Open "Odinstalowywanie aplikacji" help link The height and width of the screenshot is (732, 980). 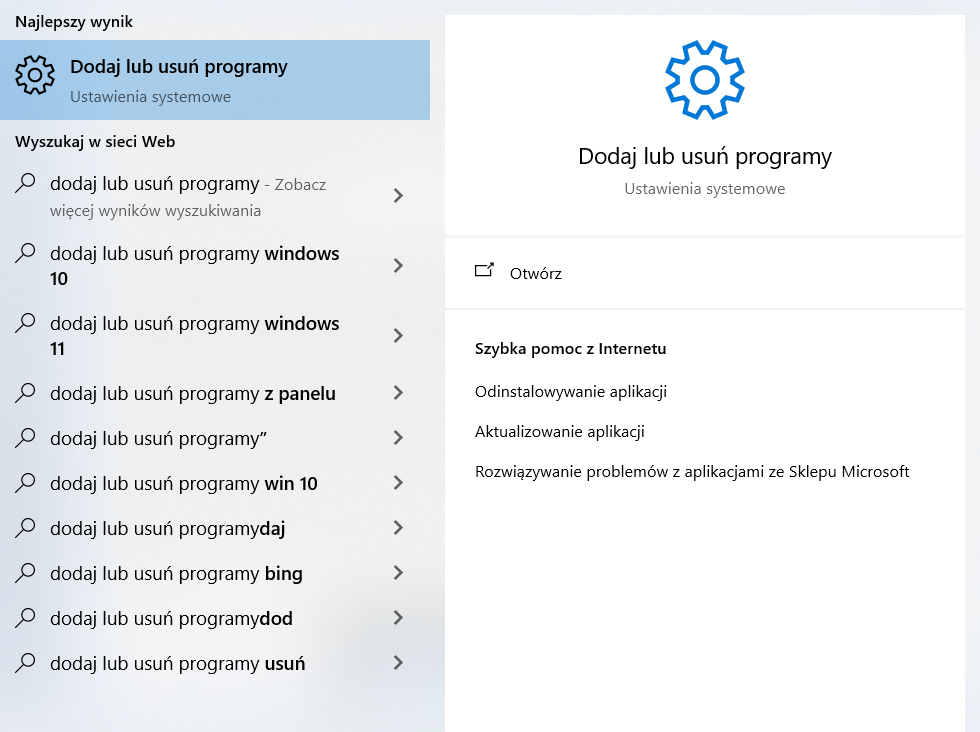tap(570, 392)
